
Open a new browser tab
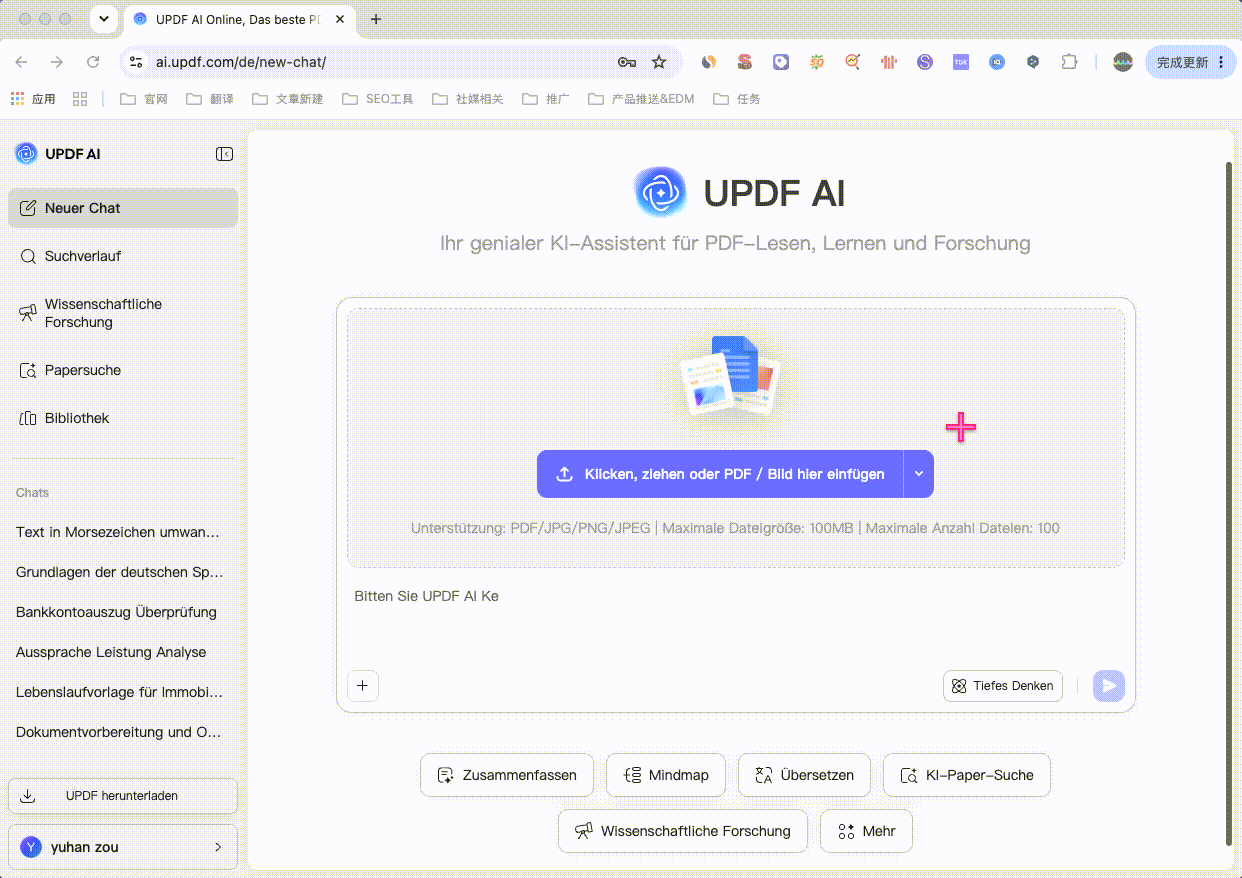[x=376, y=19]
